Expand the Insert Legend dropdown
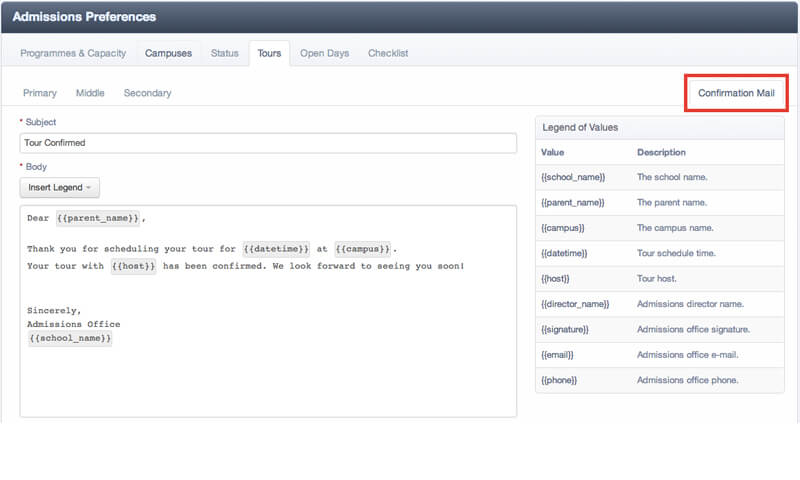Viewport: 800px width, 480px height. pyautogui.click(x=60, y=188)
